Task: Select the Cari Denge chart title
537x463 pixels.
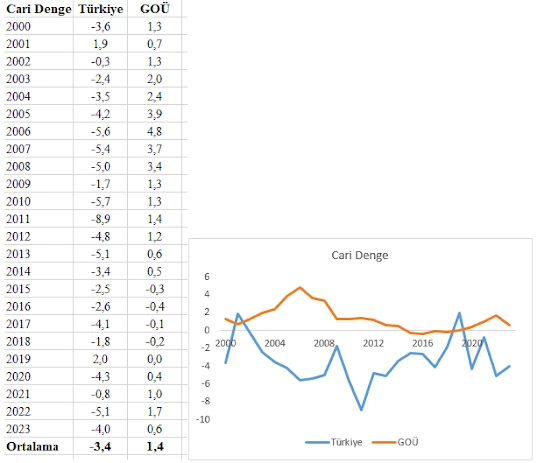Action: (360, 255)
